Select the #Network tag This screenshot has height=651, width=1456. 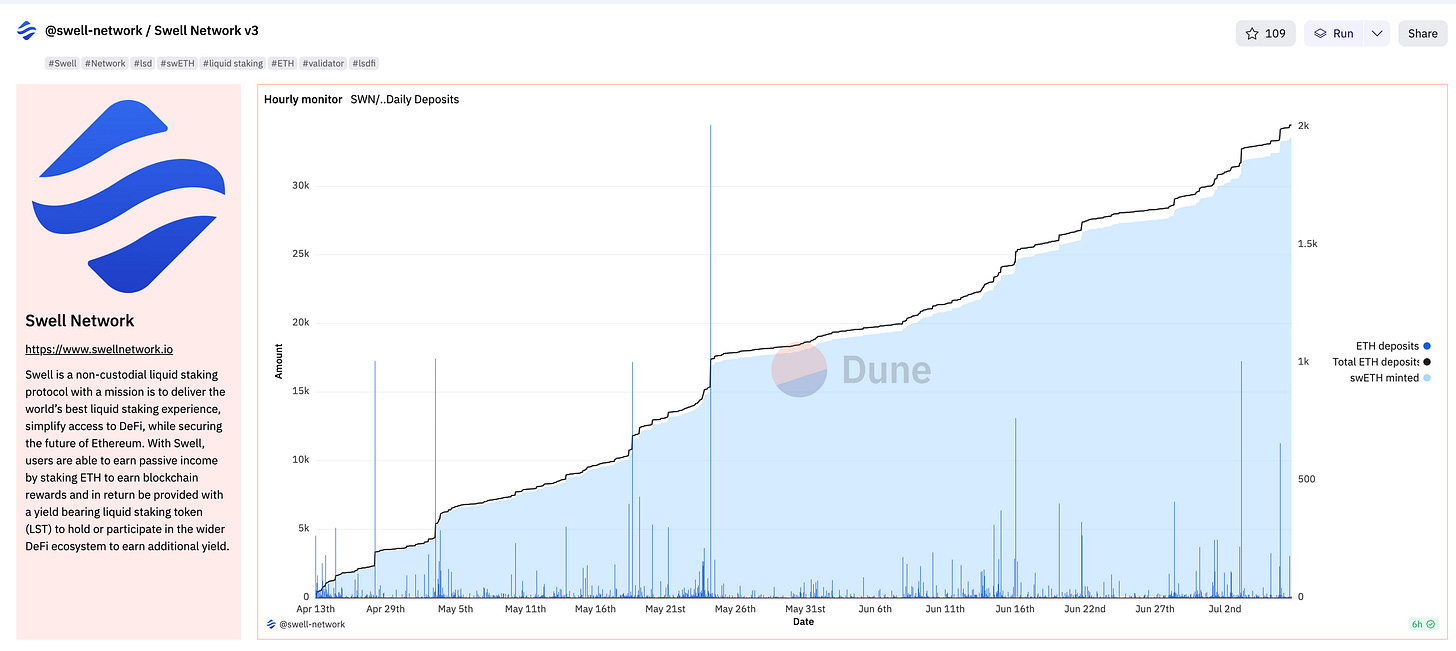[x=105, y=63]
